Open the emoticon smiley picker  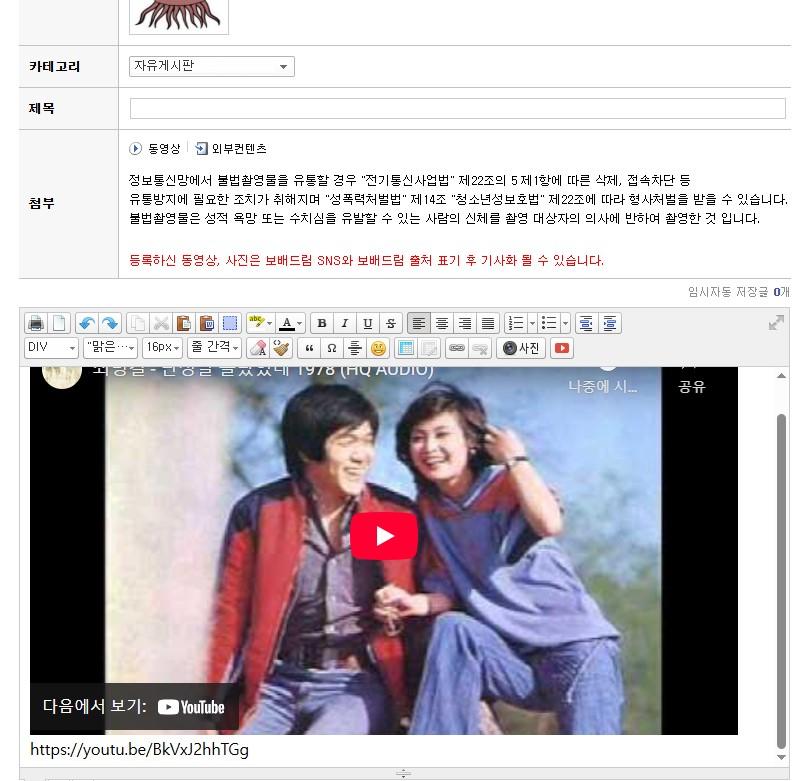(x=378, y=348)
